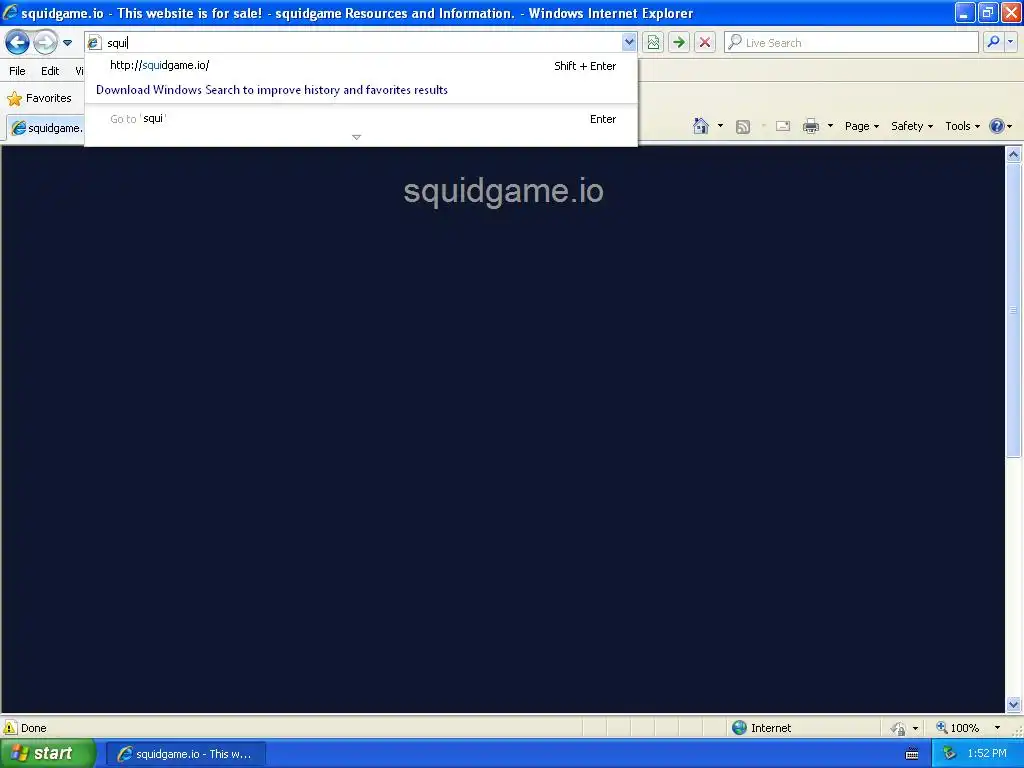Open the security status dropdown arrow
1024x768 pixels.
[x=916, y=728]
